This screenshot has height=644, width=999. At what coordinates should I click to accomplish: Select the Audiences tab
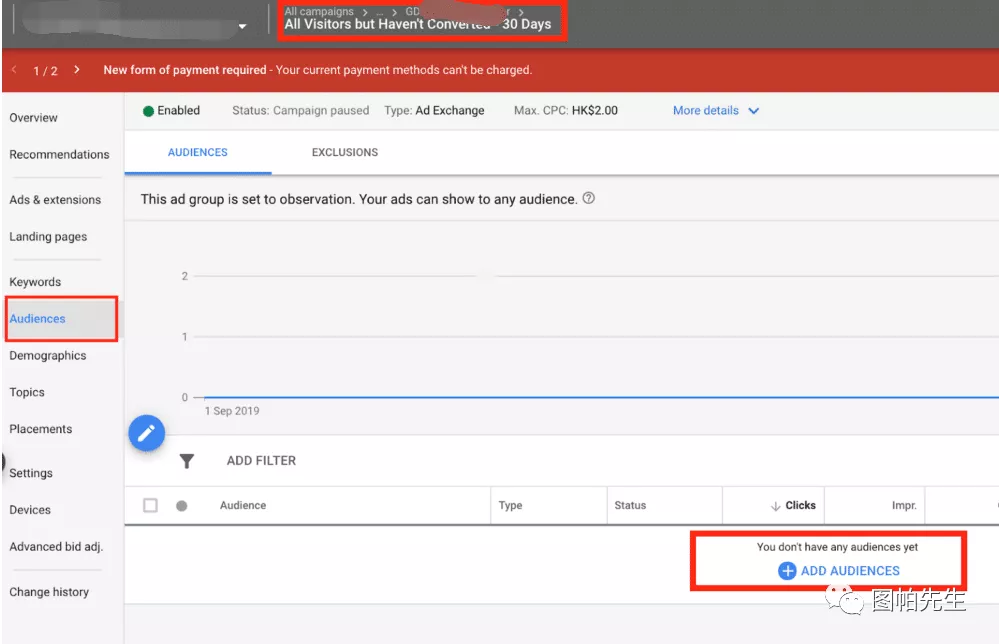pyautogui.click(x=197, y=153)
